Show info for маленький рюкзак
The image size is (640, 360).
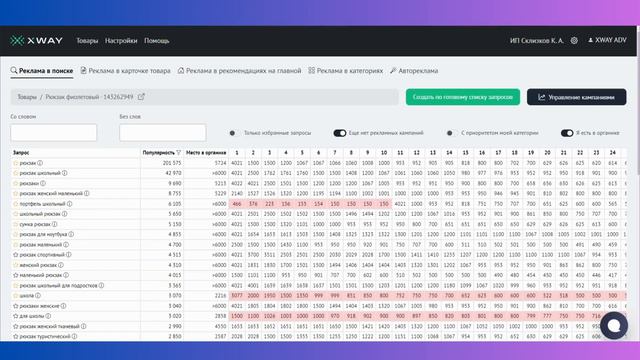point(66,275)
